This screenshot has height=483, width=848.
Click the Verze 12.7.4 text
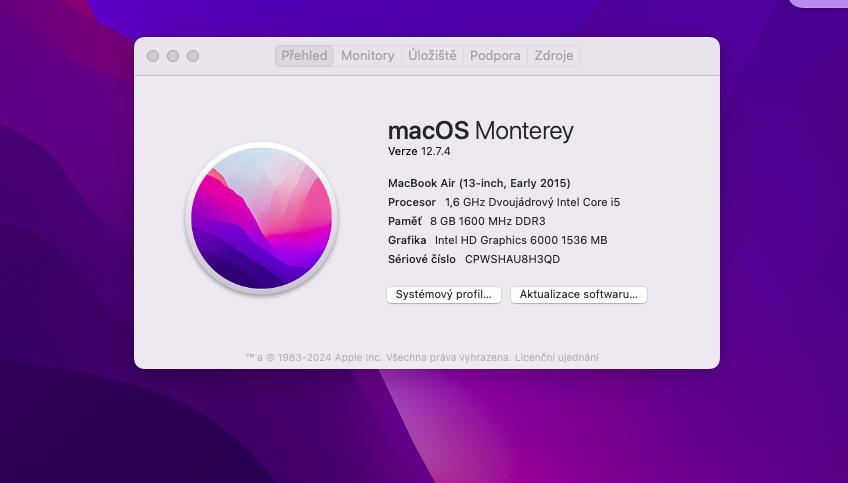point(419,151)
